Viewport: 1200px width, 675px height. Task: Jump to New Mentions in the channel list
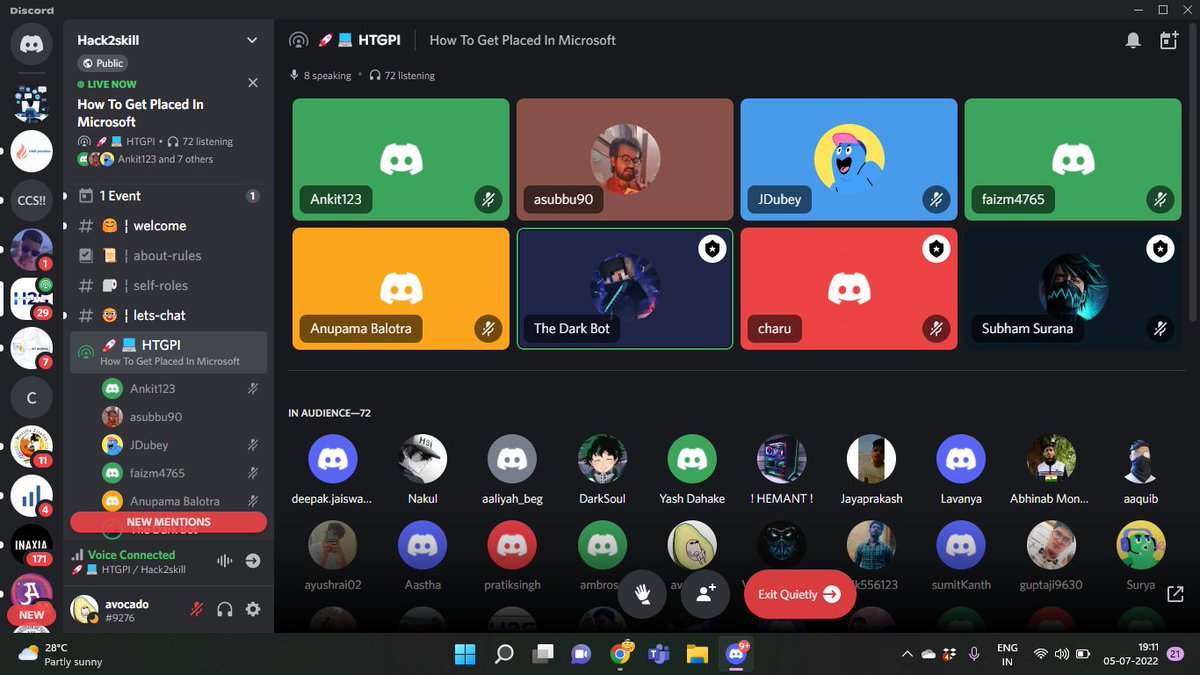(168, 522)
